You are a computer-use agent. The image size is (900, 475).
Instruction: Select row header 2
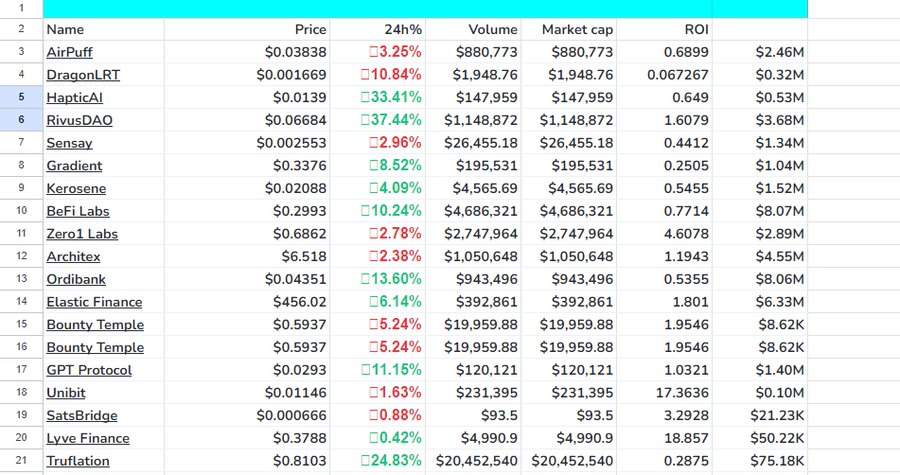(21, 29)
